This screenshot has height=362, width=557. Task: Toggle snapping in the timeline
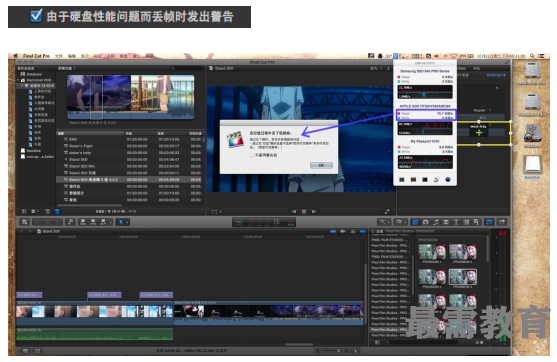[363, 232]
